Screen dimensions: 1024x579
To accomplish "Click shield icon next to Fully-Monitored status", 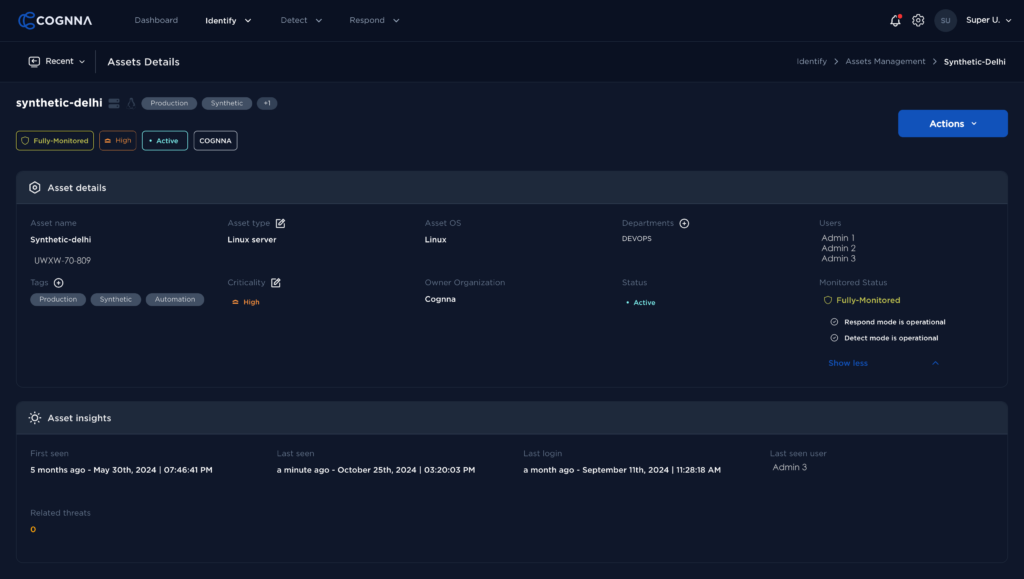I will click(828, 300).
